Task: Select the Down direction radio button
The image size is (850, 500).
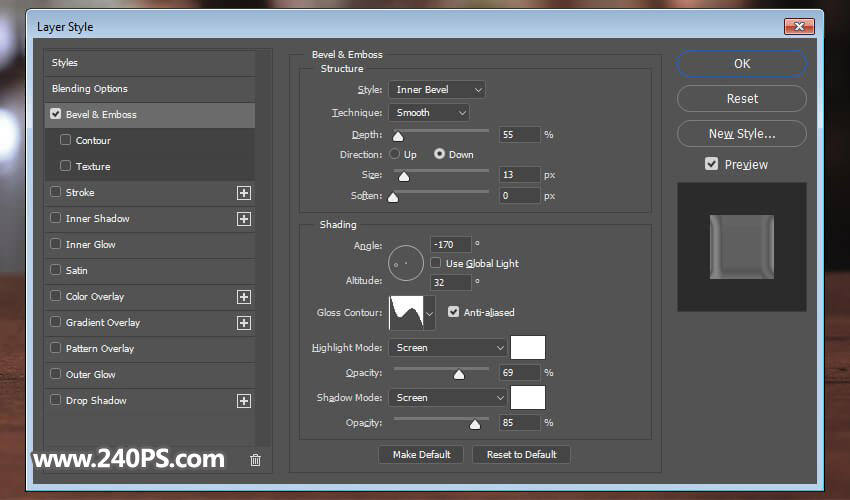Action: click(439, 155)
